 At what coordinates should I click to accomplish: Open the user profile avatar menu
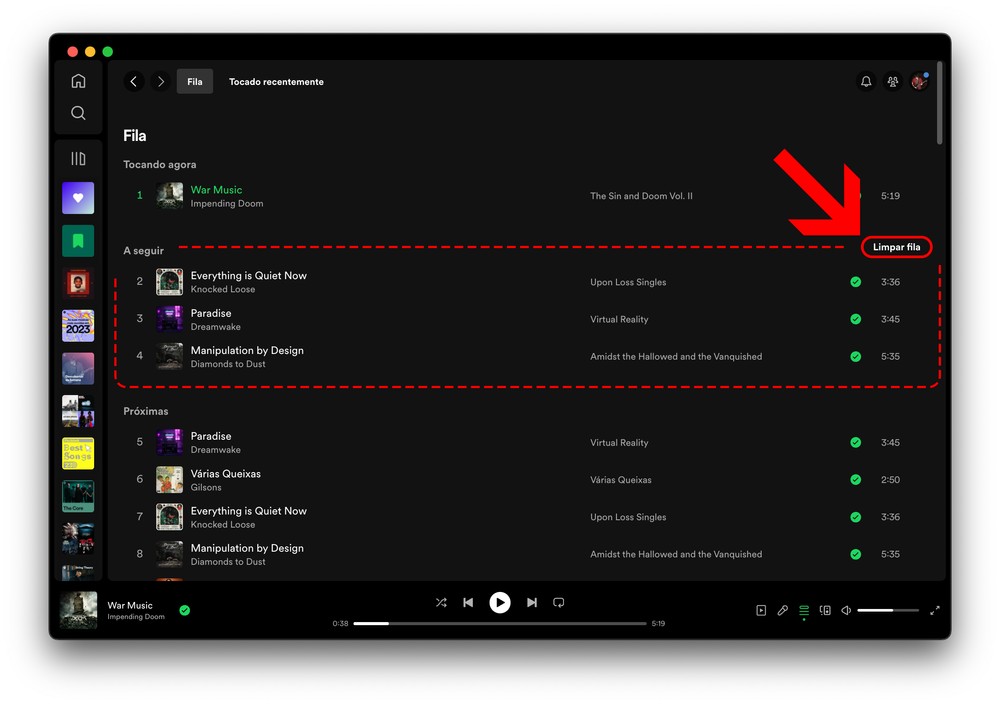click(x=919, y=82)
